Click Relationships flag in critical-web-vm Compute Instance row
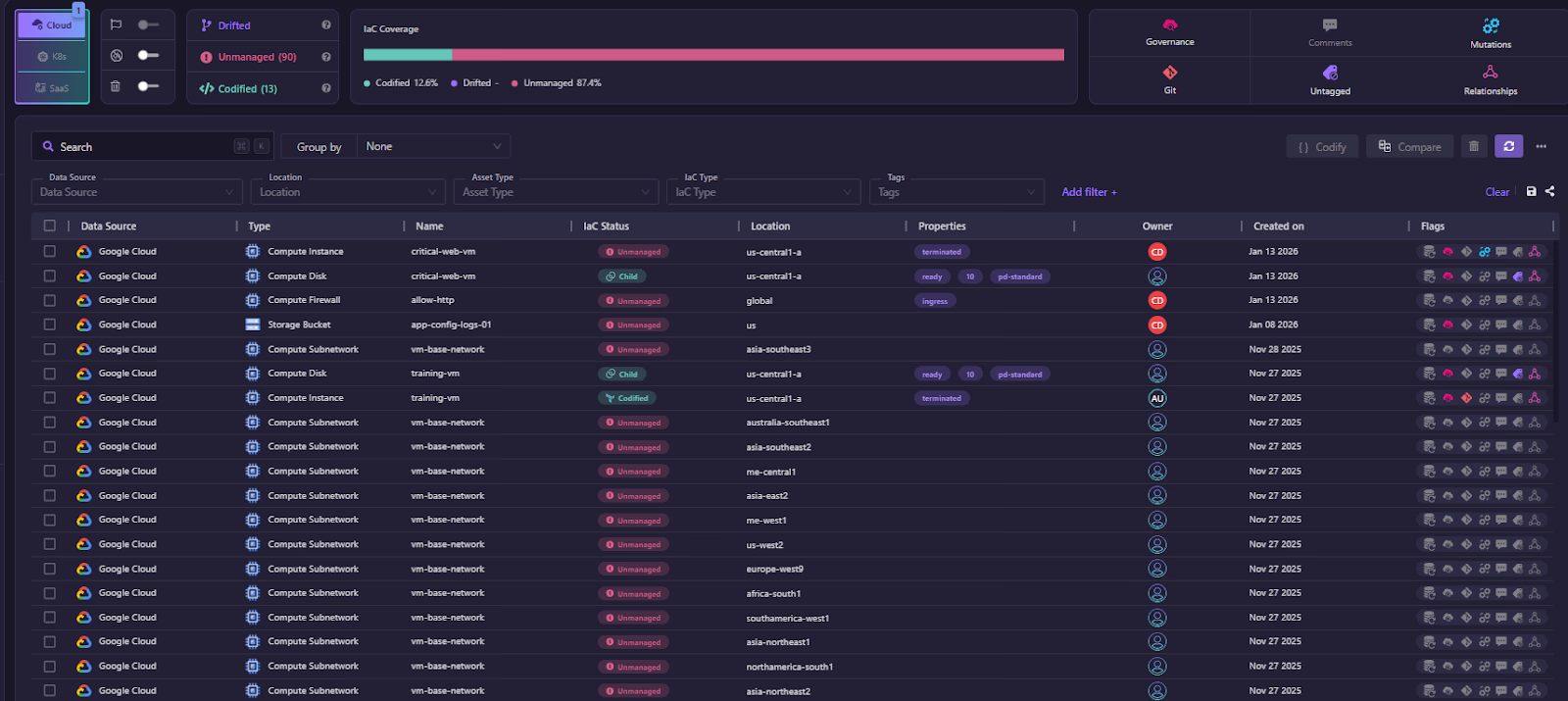Screen dimensions: 1568x701 click(x=1535, y=252)
